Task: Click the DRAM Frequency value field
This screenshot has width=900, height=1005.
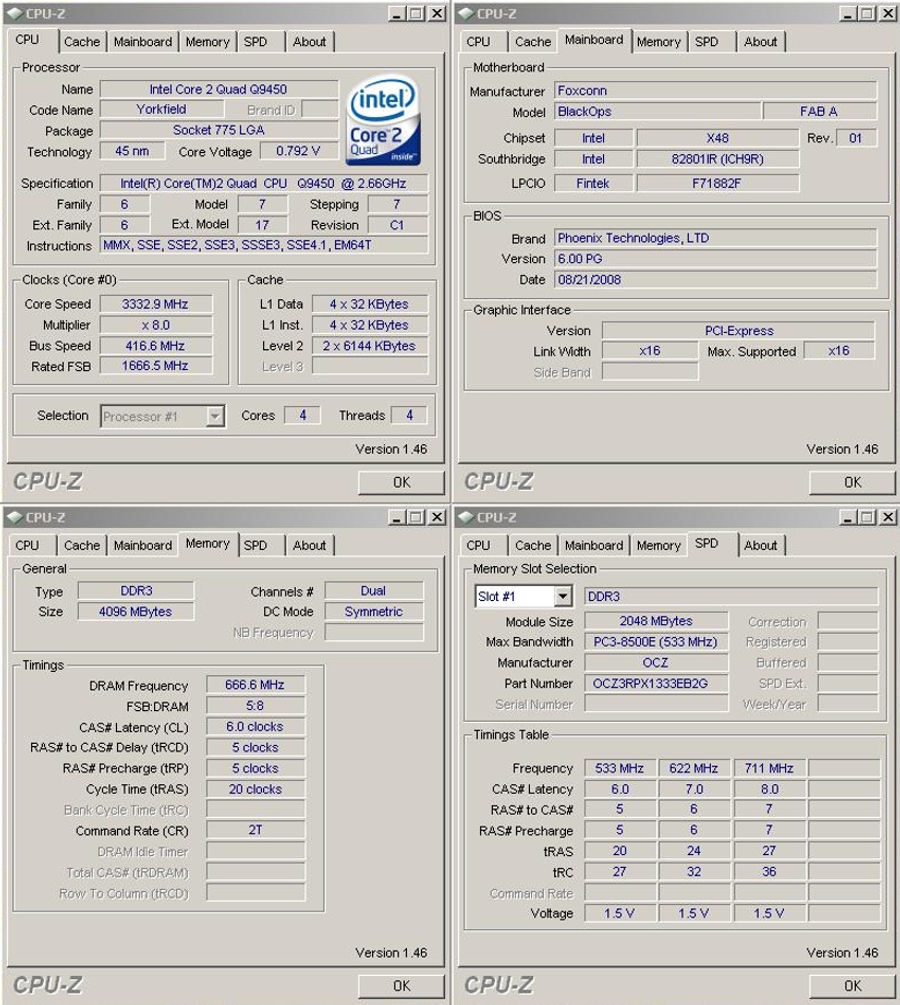Action: pyautogui.click(x=256, y=685)
